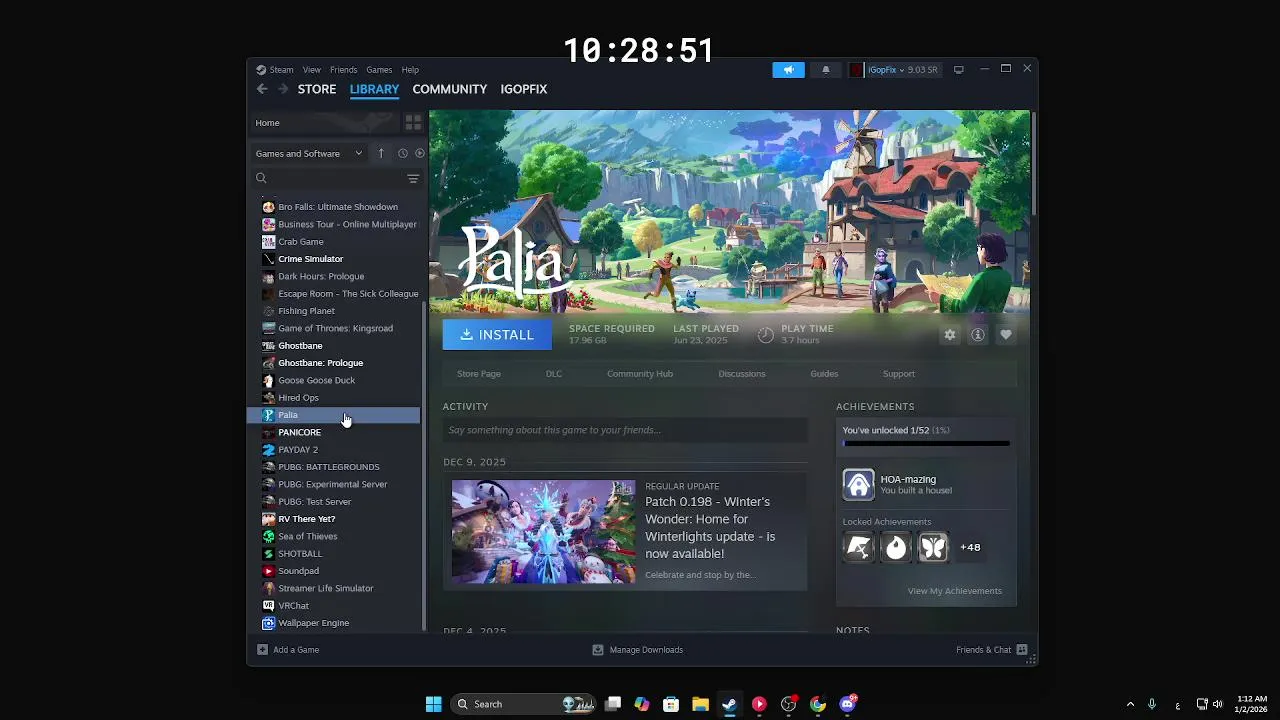Show the +48 more locked achievements
This screenshot has height=720, width=1280.
click(970, 547)
